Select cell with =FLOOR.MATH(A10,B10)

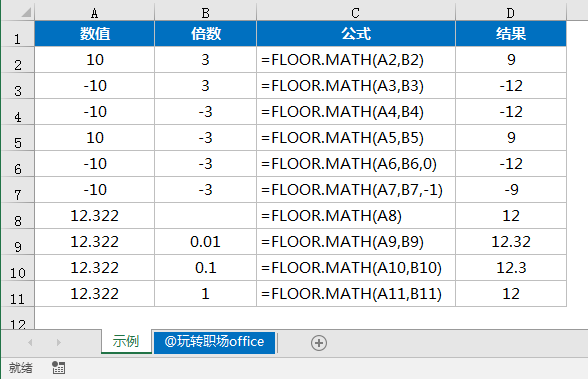tap(356, 268)
